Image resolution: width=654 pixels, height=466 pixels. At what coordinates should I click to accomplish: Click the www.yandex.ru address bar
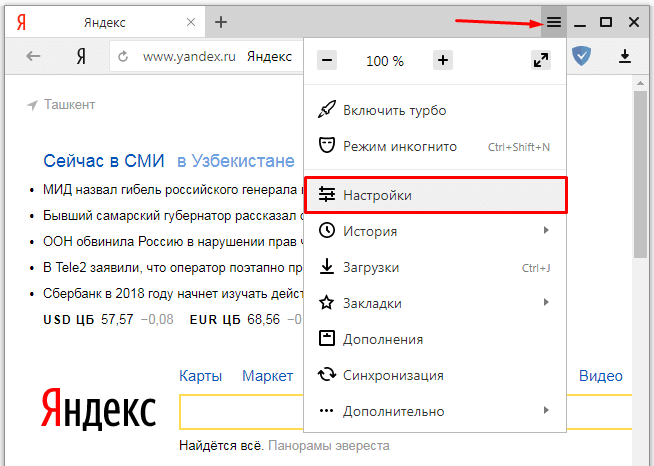[x=207, y=56]
